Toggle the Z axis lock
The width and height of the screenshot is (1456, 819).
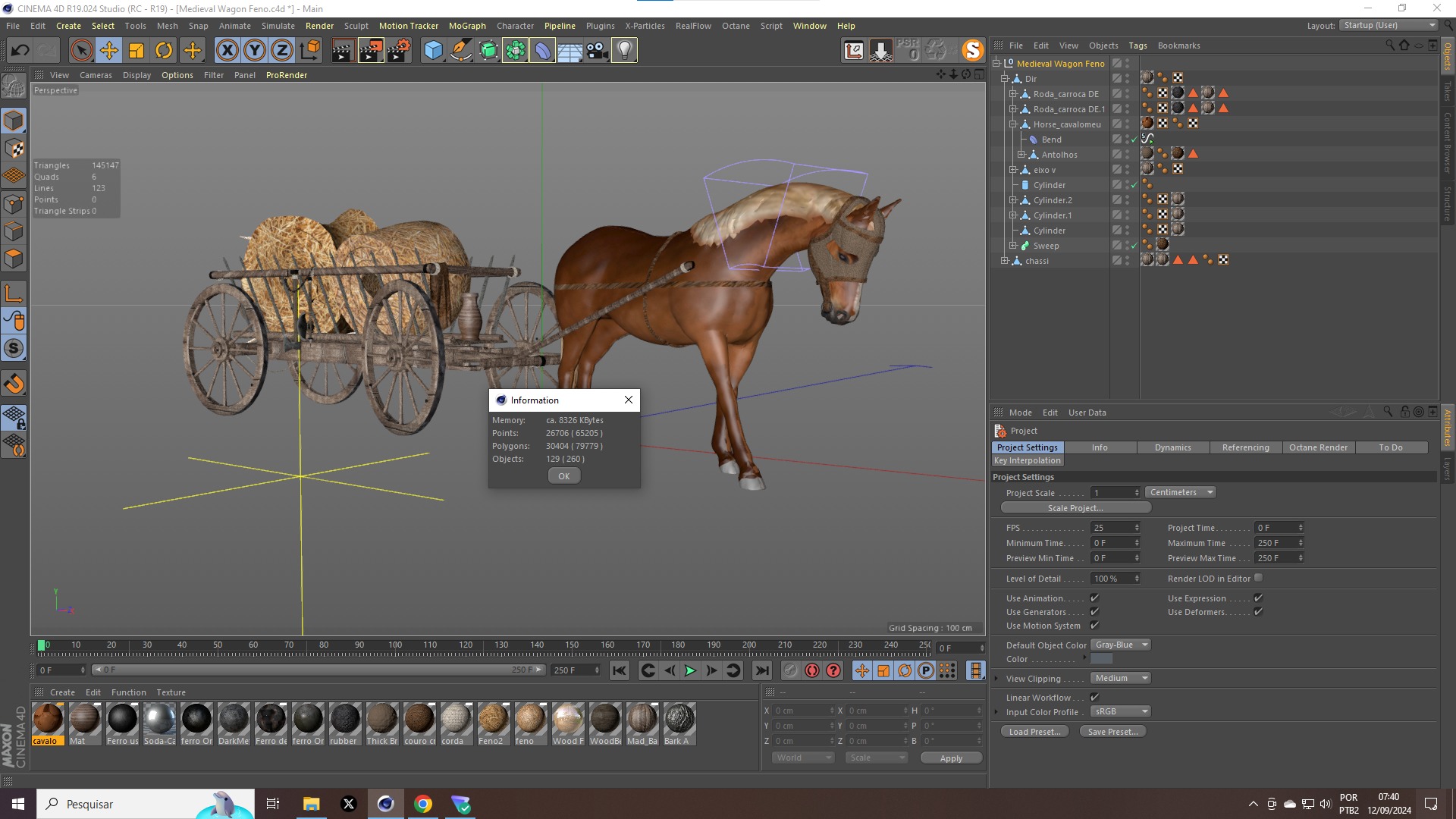coord(282,51)
